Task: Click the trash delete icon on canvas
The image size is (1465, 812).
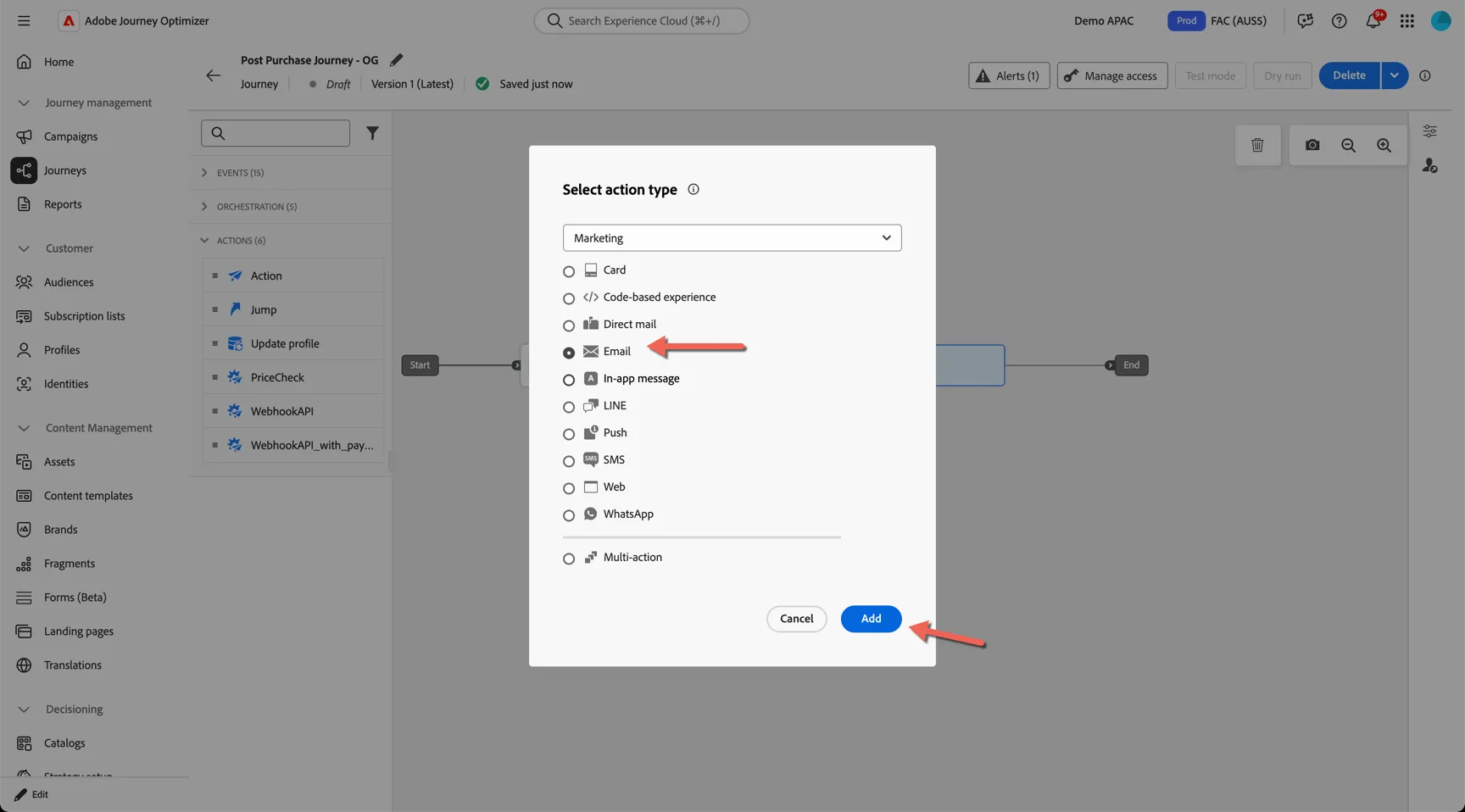Action: [x=1257, y=145]
